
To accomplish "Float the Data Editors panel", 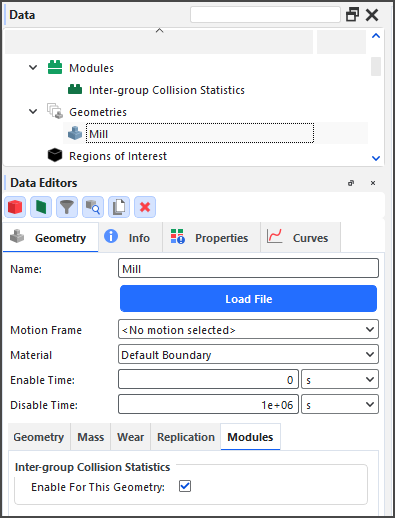I will click(351, 183).
